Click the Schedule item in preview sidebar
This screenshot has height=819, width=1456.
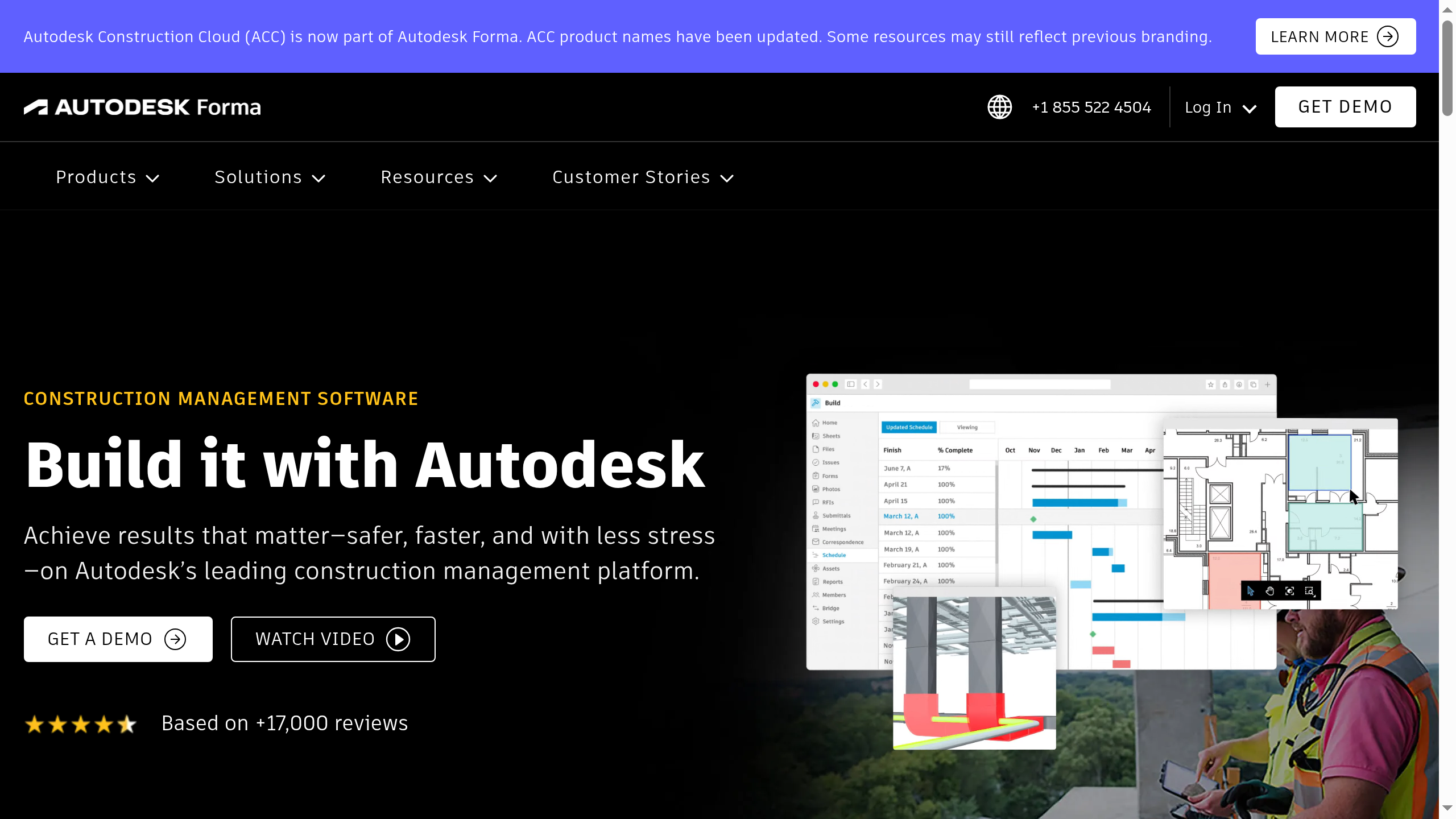tap(834, 555)
